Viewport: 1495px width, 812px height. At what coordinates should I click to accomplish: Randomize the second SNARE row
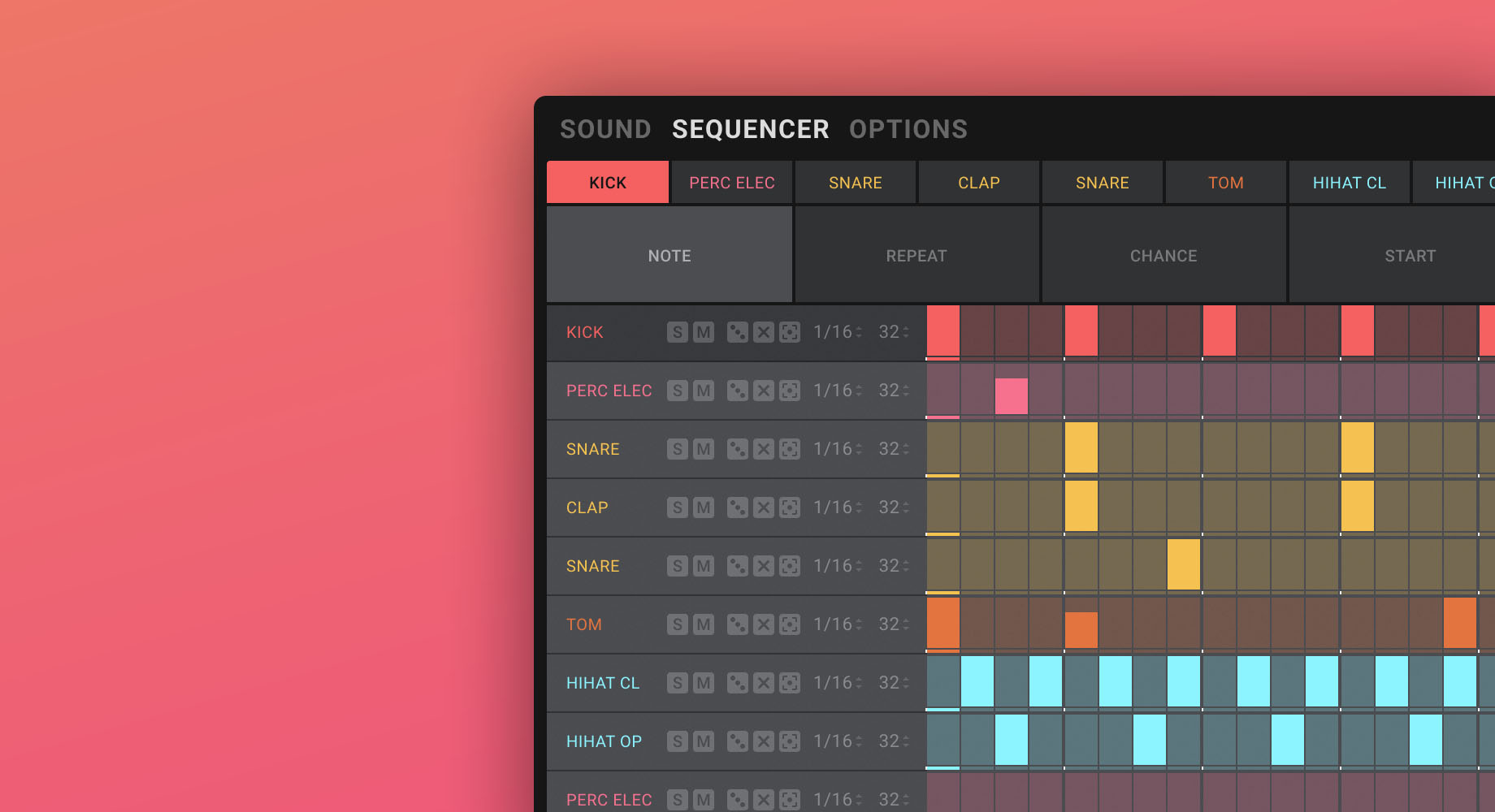pos(738,566)
